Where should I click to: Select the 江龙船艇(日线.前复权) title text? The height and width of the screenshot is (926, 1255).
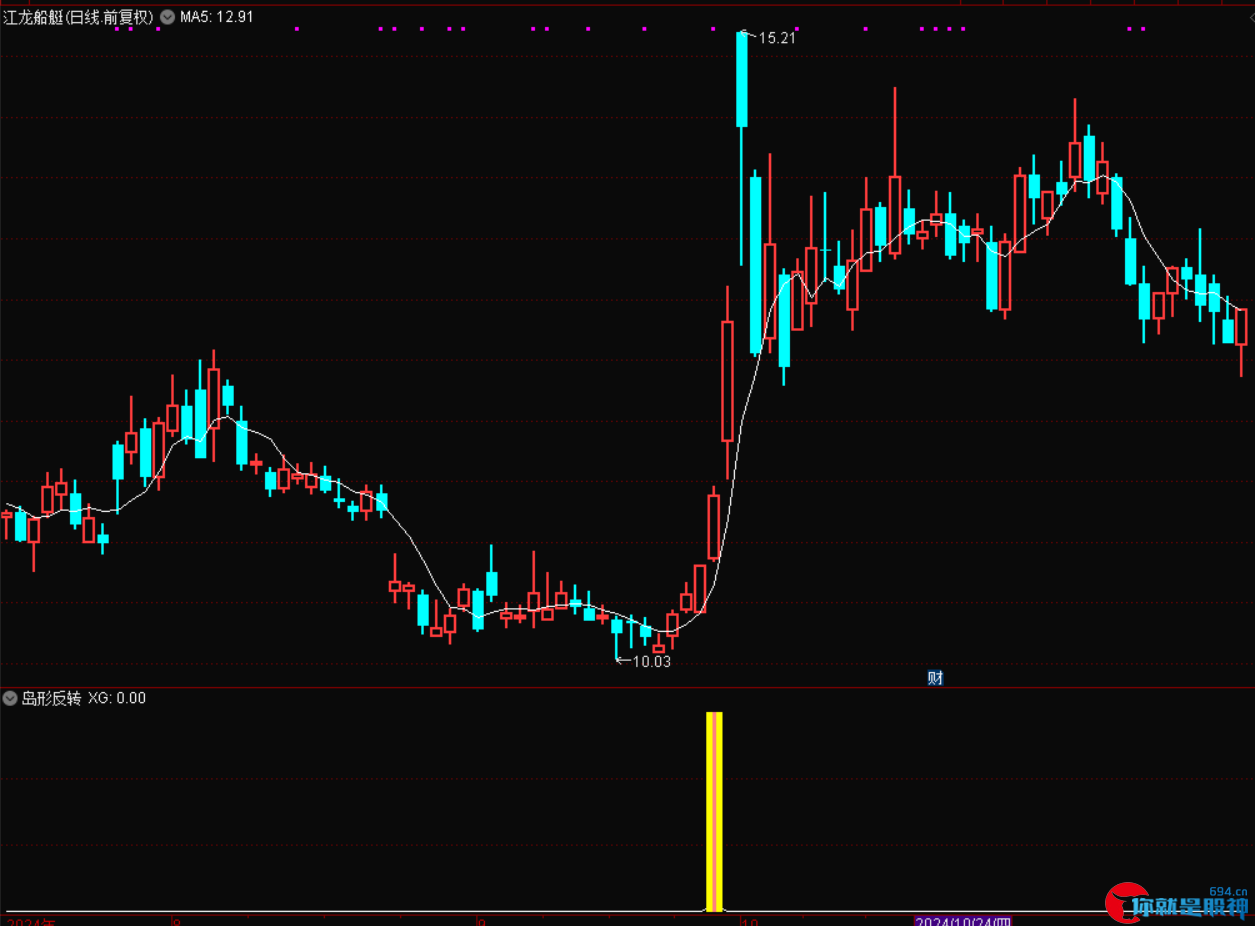pos(78,17)
